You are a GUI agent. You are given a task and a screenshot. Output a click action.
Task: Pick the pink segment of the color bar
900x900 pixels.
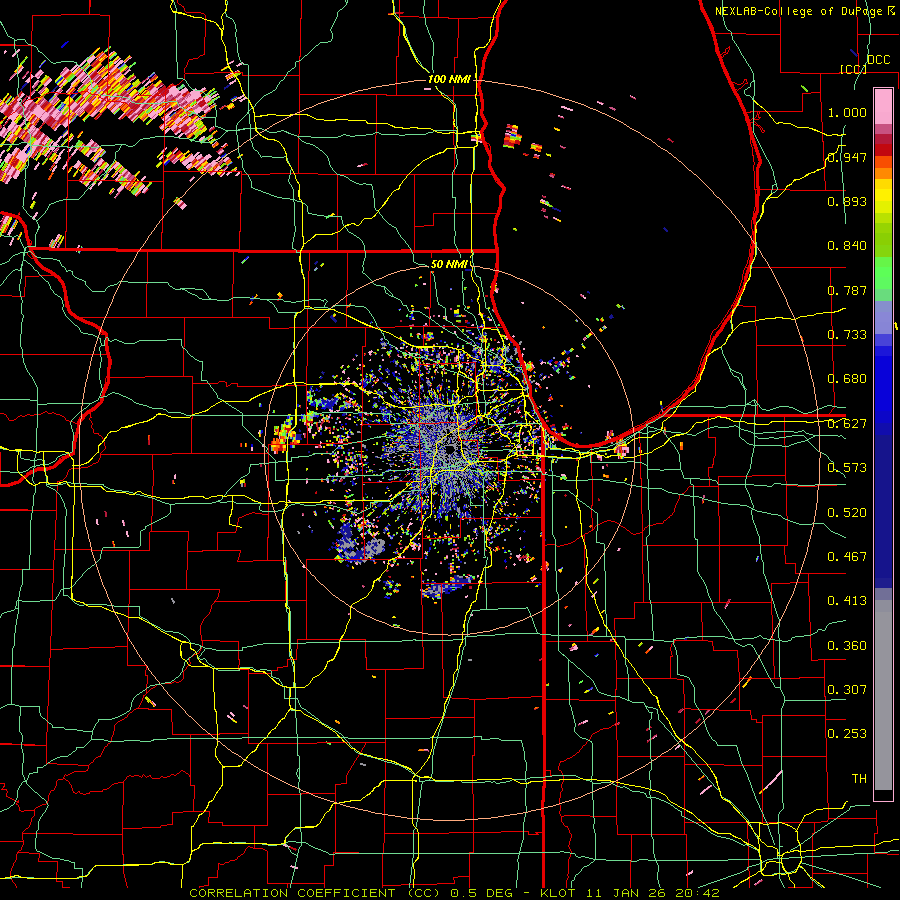tap(883, 106)
